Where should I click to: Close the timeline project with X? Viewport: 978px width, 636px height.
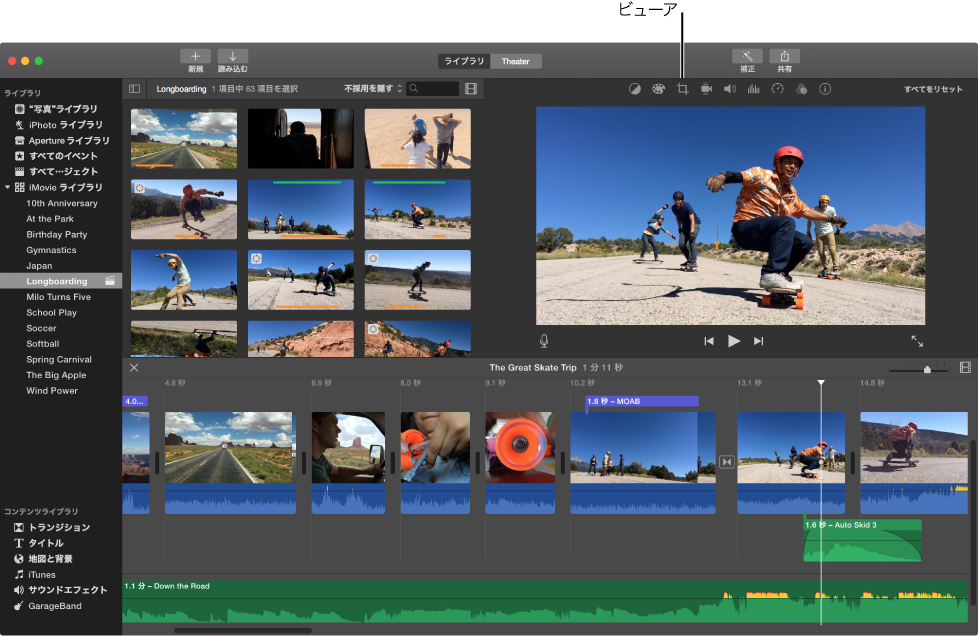pos(134,367)
